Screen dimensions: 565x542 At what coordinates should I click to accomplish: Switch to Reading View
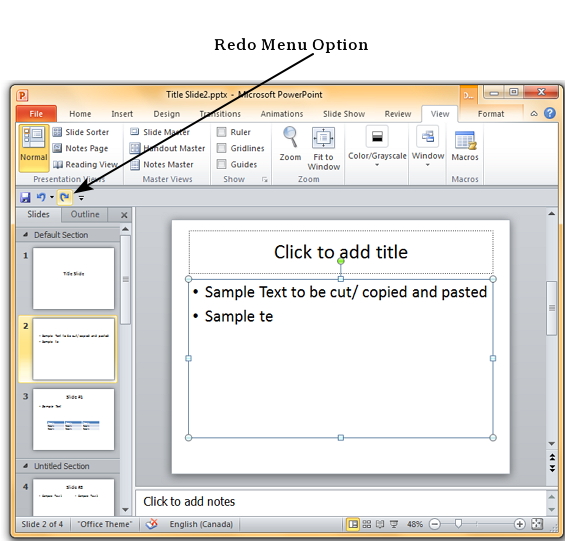(x=85, y=164)
